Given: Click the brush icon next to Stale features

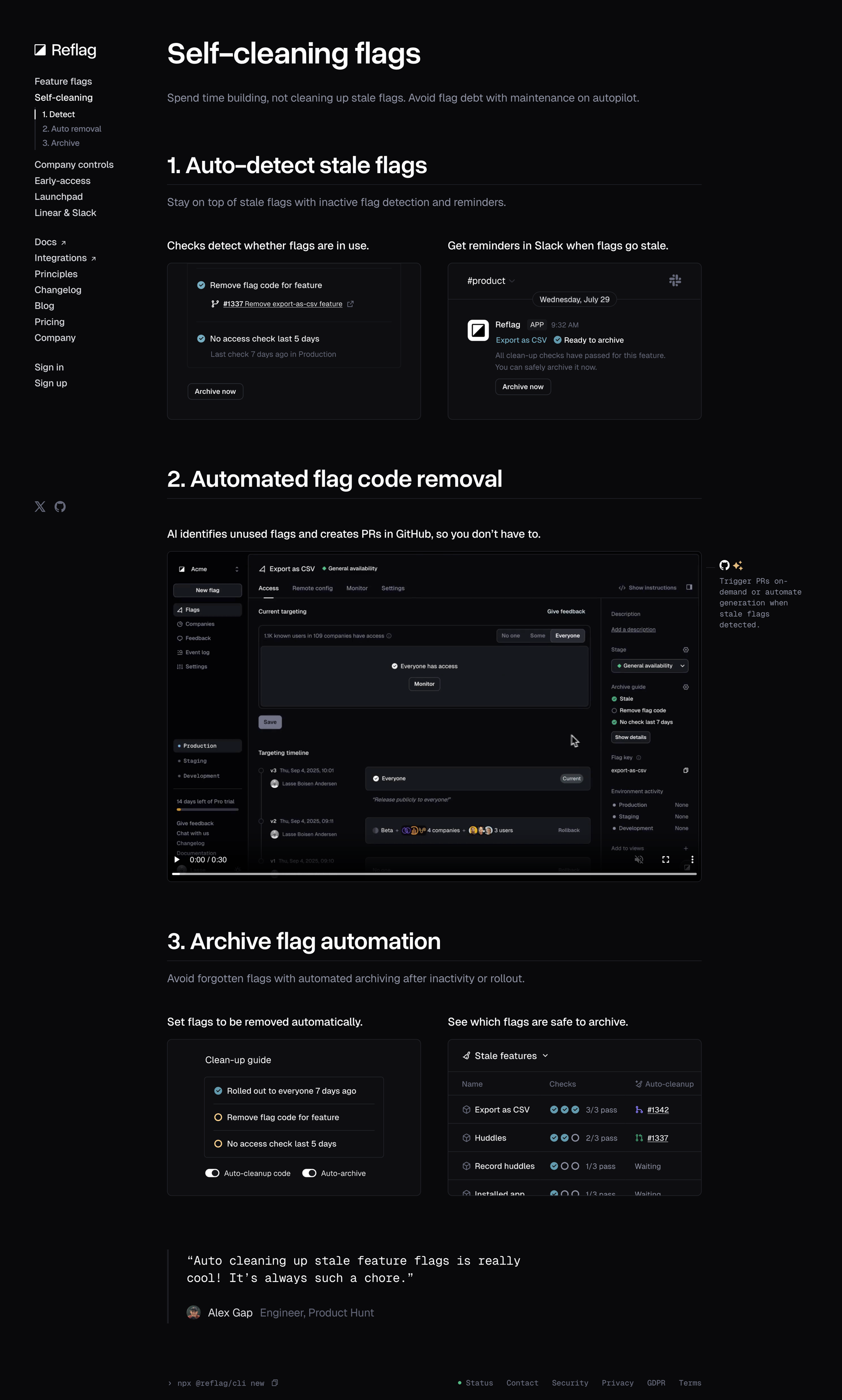Looking at the screenshot, I should (467, 1056).
